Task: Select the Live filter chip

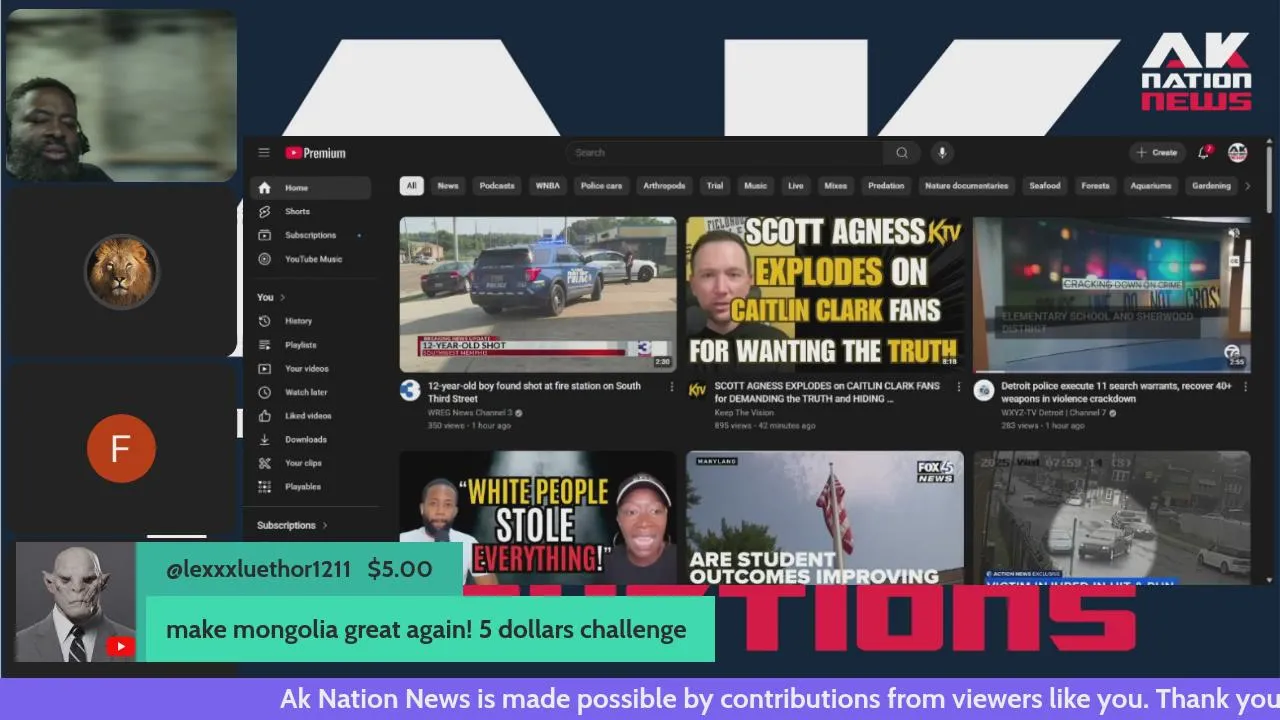Action: 796,186
